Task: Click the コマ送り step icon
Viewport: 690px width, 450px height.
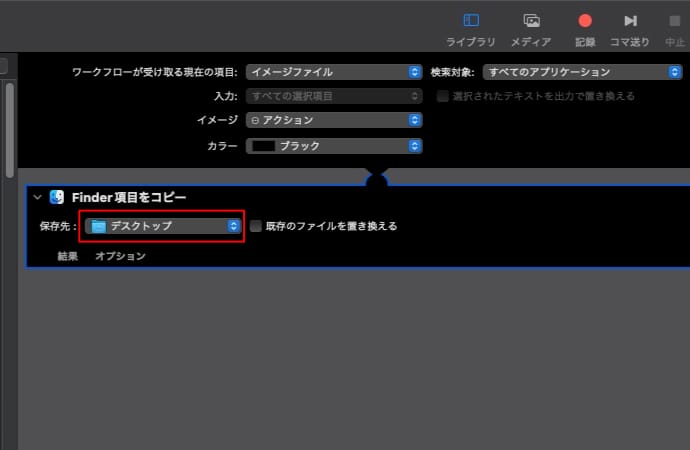Action: [x=630, y=20]
